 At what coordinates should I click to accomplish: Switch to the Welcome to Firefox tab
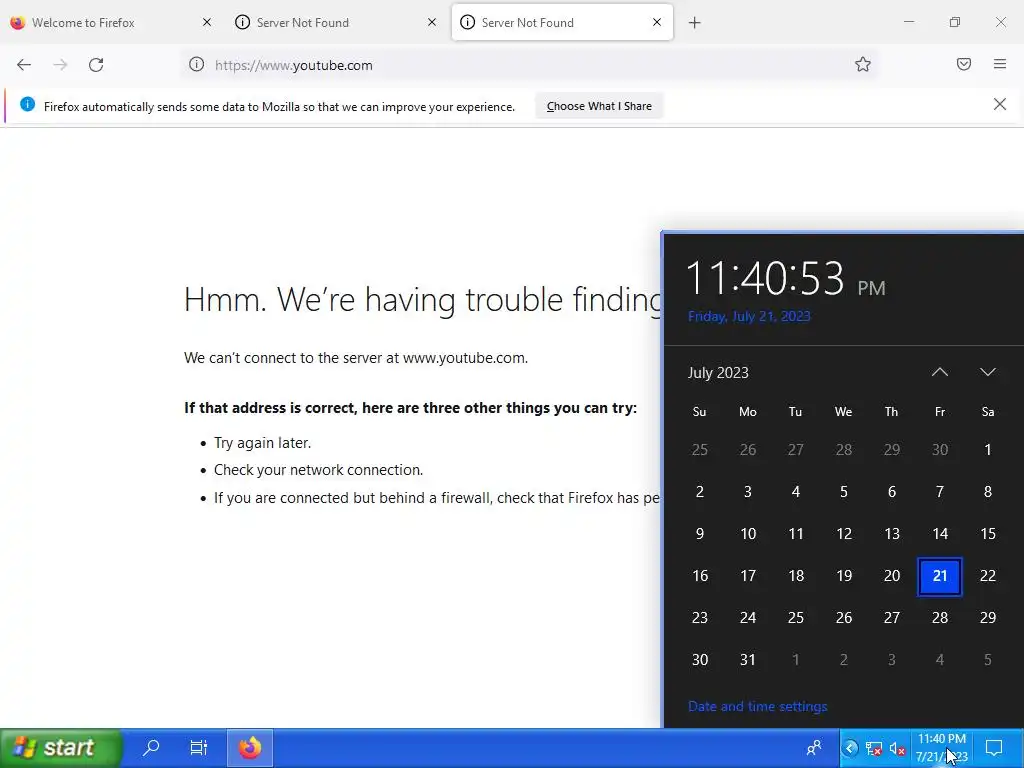coord(111,22)
